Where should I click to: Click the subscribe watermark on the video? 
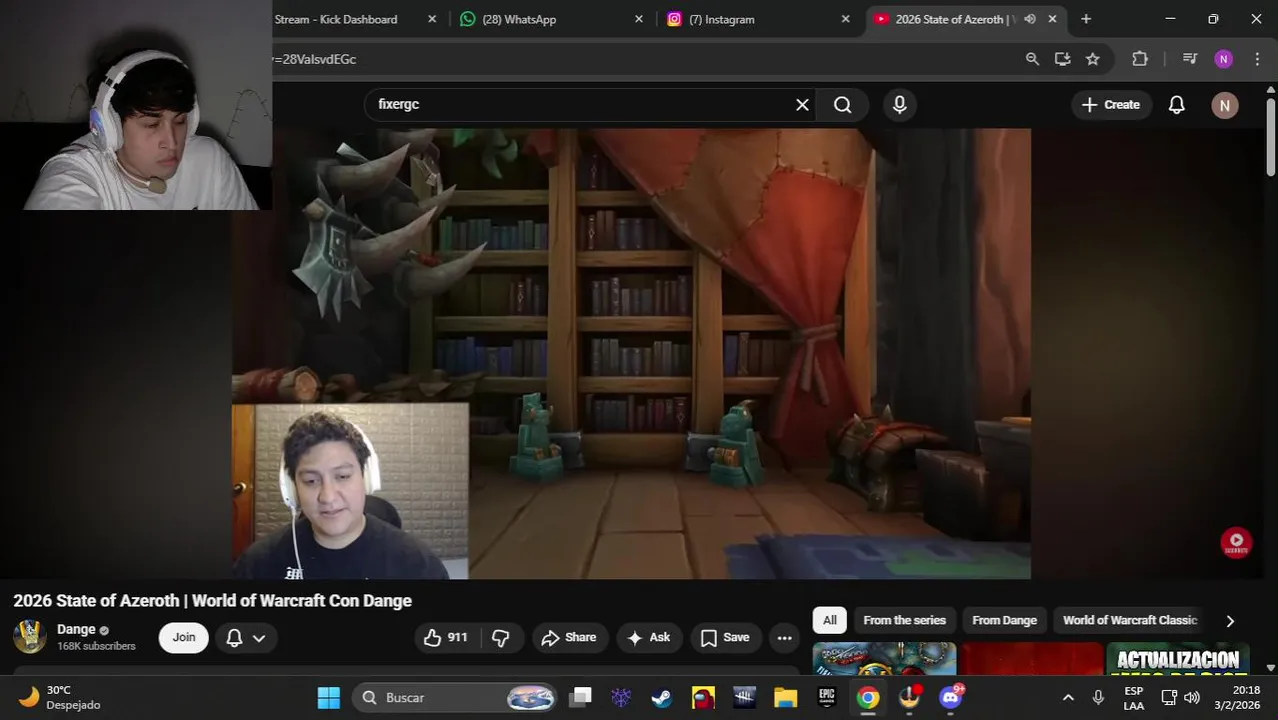coord(1236,542)
